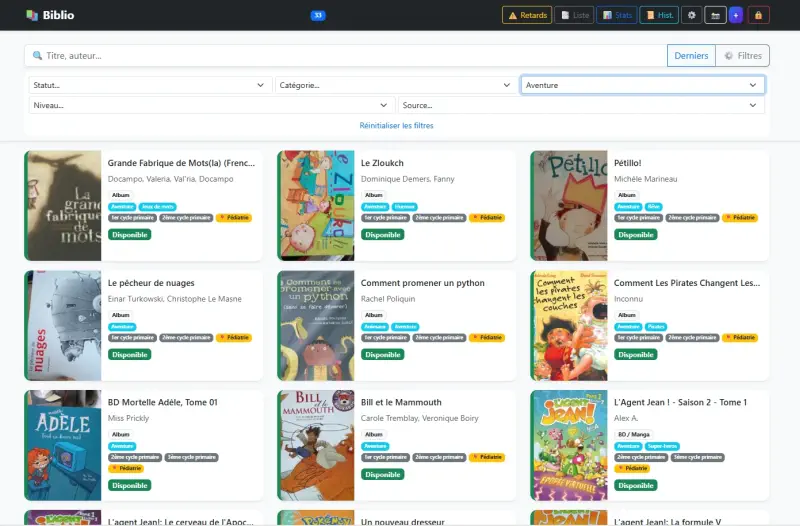Click the padlock icon button
This screenshot has width=800, height=526.
(758, 15)
